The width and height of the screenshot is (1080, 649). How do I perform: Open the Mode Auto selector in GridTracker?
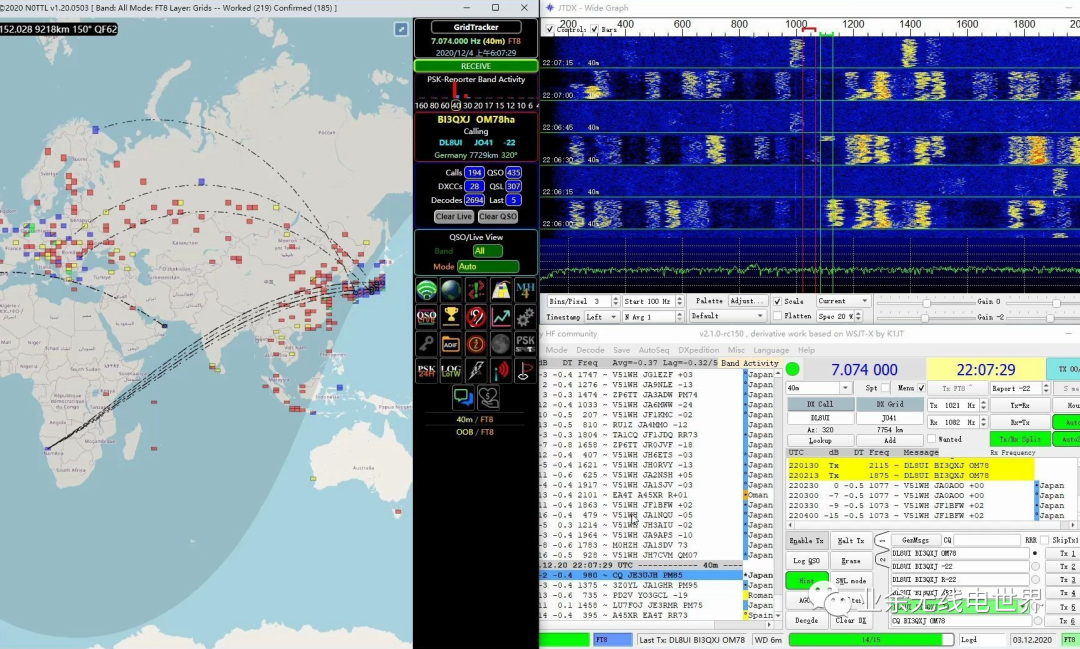(488, 267)
